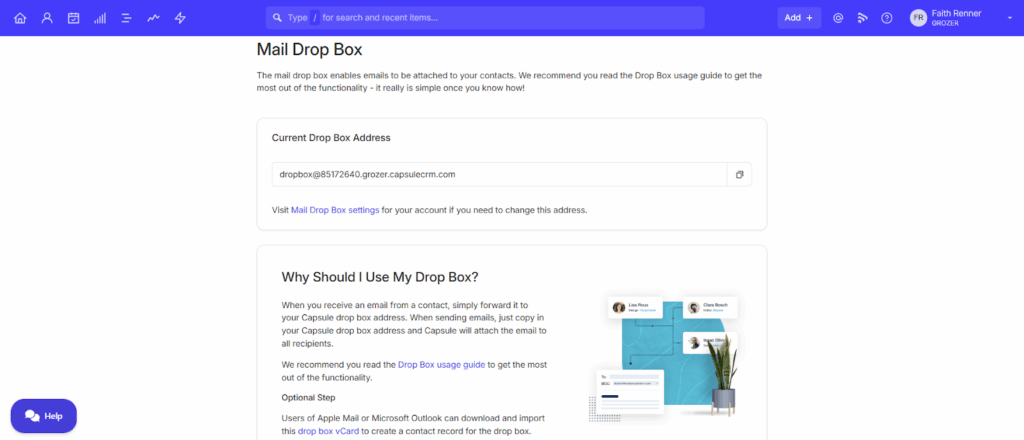Open the Projects list icon
This screenshot has width=1024, height=440.
(x=126, y=18)
